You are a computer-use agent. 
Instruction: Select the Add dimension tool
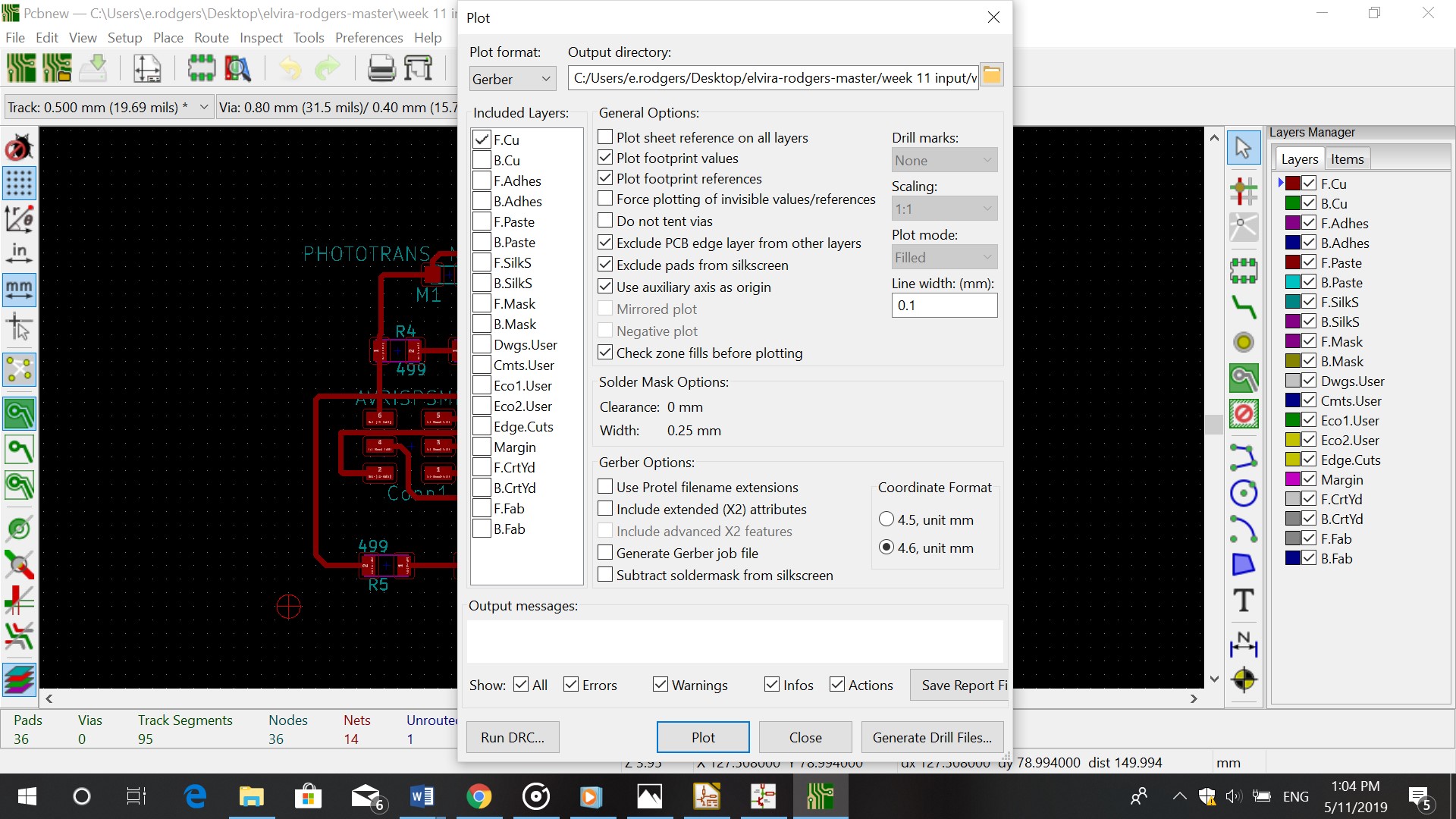[x=1244, y=644]
